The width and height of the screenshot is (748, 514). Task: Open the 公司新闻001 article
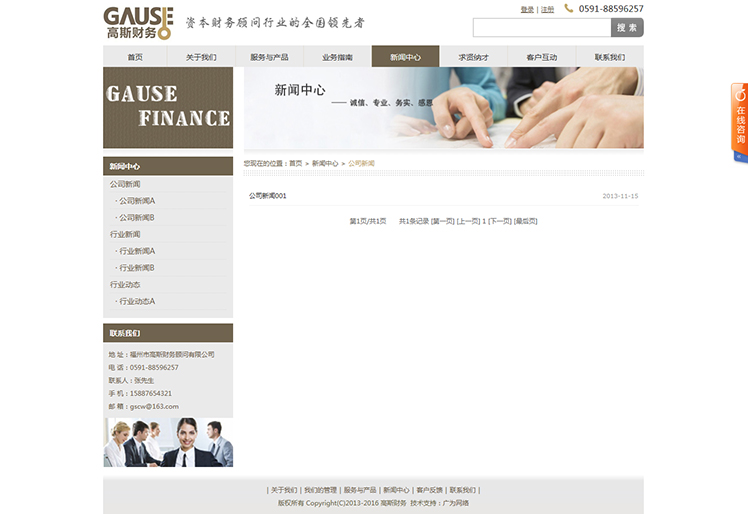tap(267, 196)
